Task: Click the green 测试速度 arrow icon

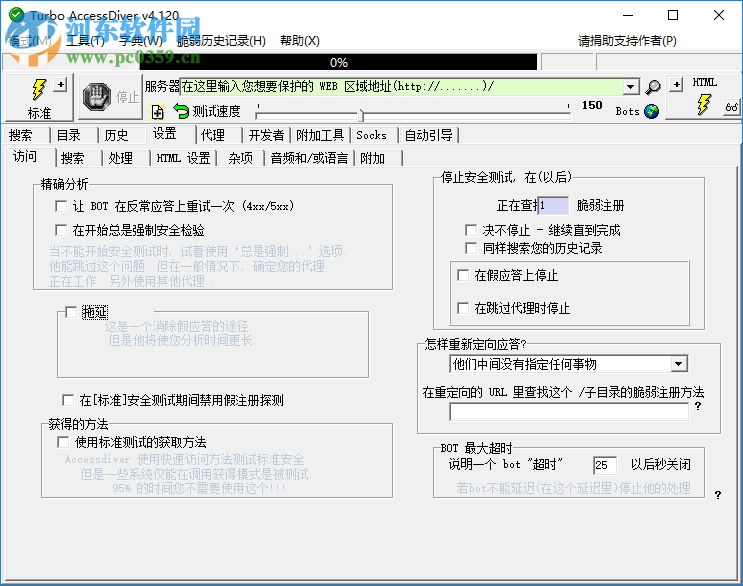Action: 181,111
